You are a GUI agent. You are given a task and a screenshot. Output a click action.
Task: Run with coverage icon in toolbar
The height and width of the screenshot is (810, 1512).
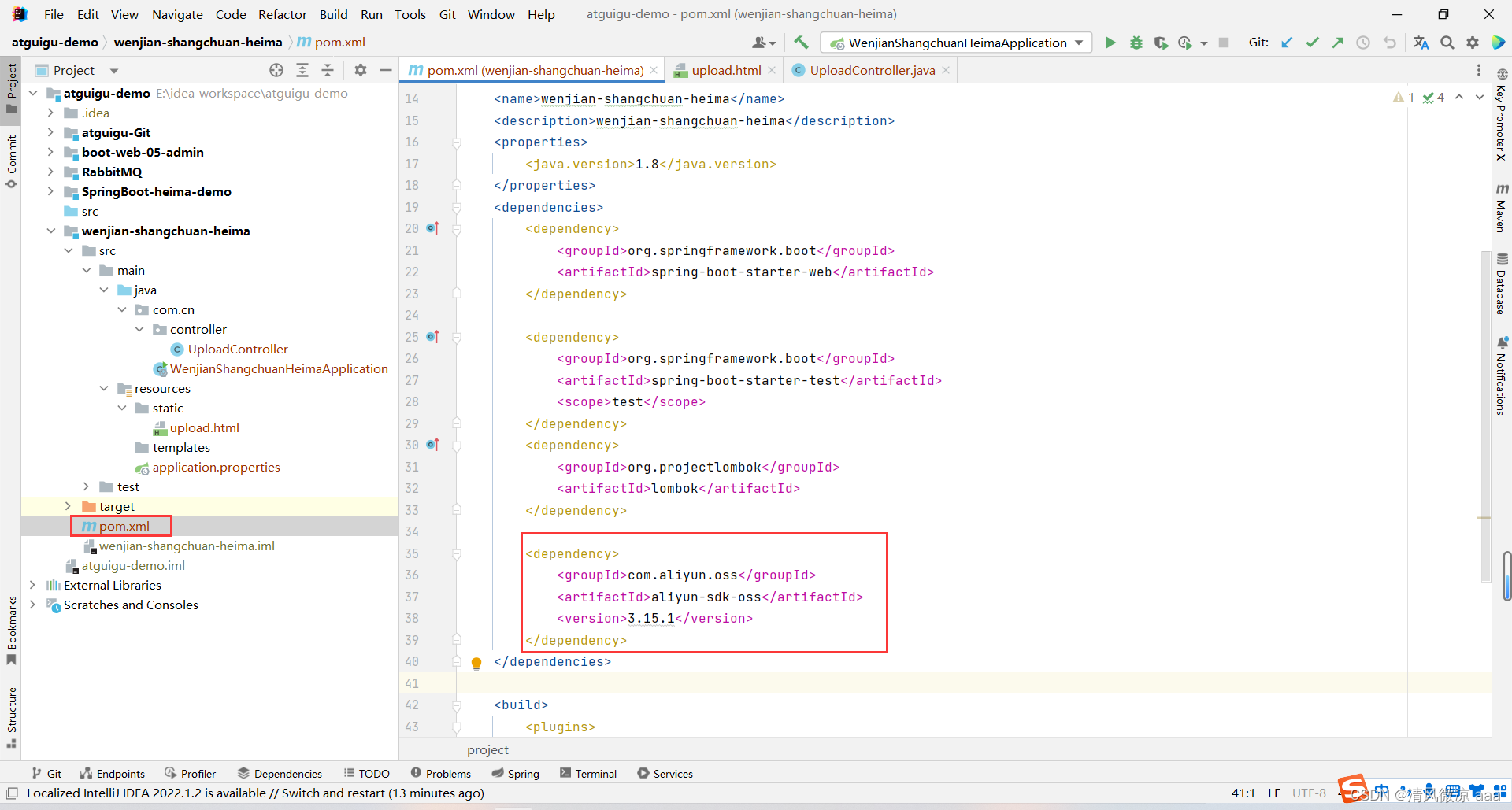click(x=1161, y=43)
